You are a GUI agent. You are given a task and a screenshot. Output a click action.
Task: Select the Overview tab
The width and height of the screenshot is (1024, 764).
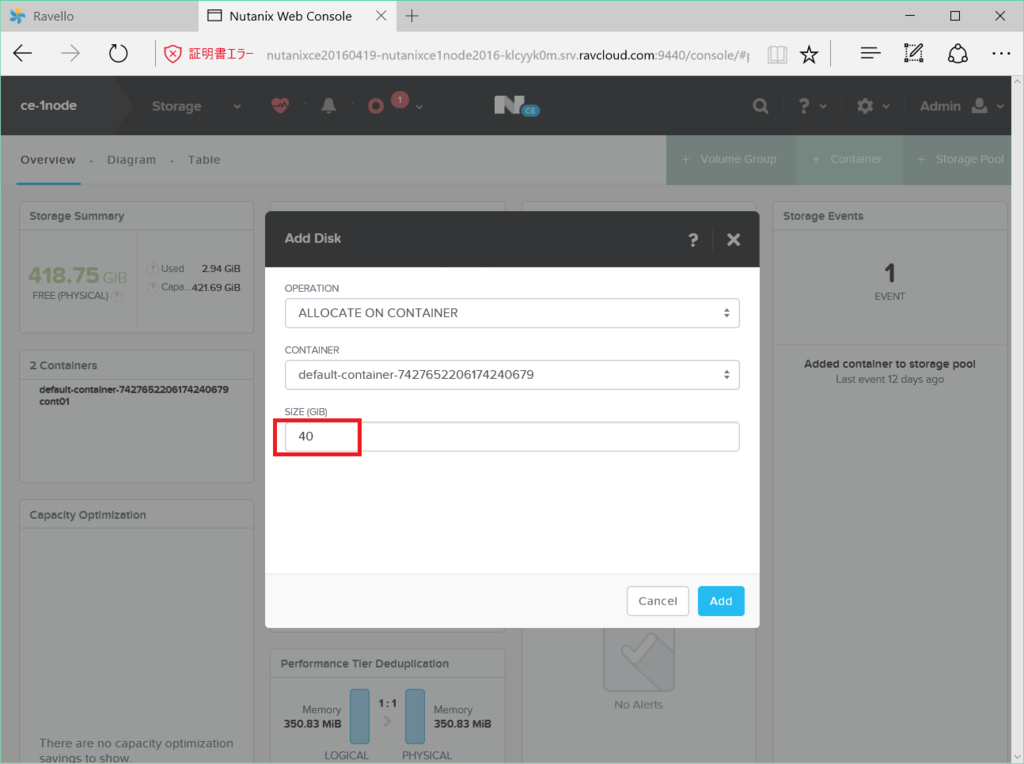(48, 160)
